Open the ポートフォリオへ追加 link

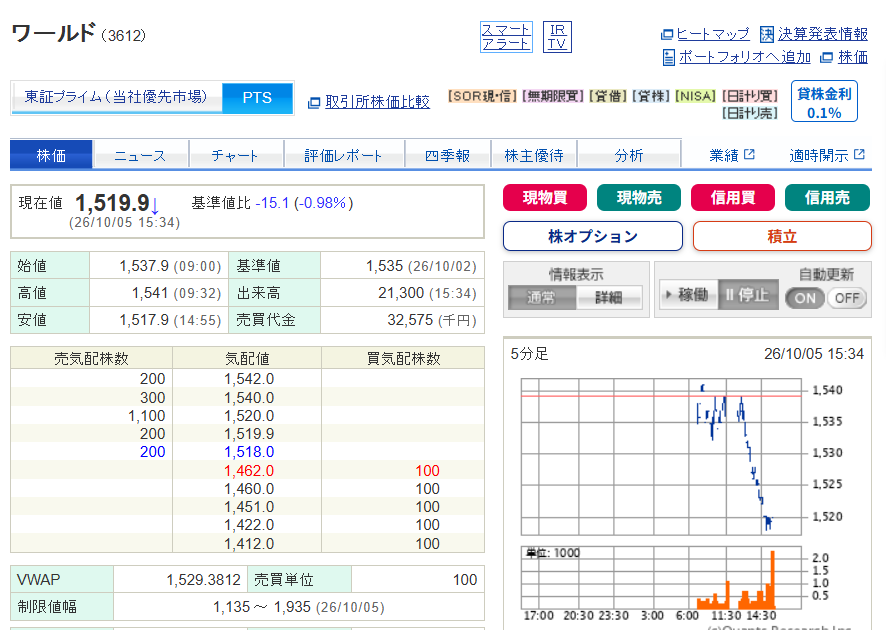coord(745,57)
